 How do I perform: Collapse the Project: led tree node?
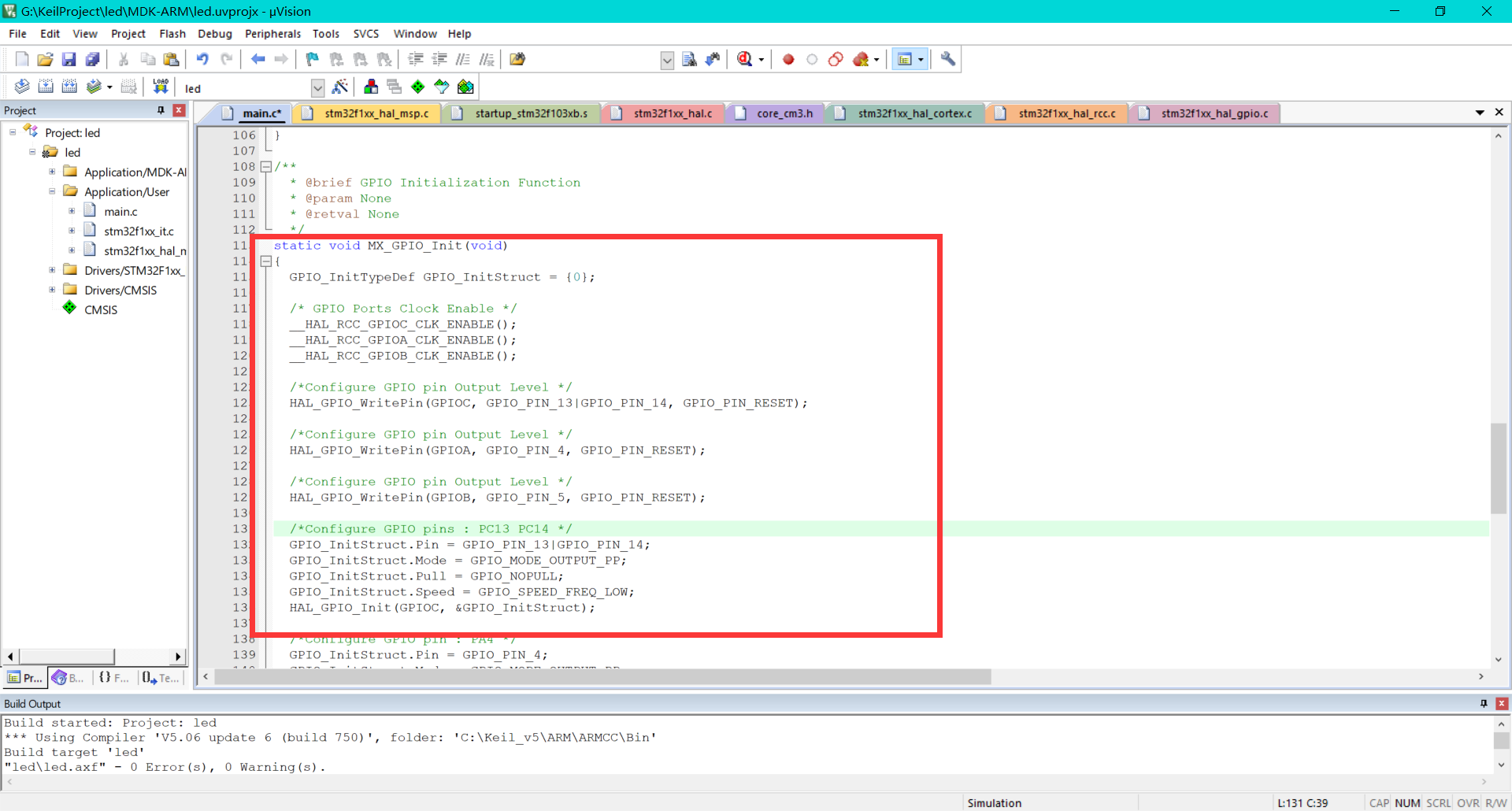point(13,132)
